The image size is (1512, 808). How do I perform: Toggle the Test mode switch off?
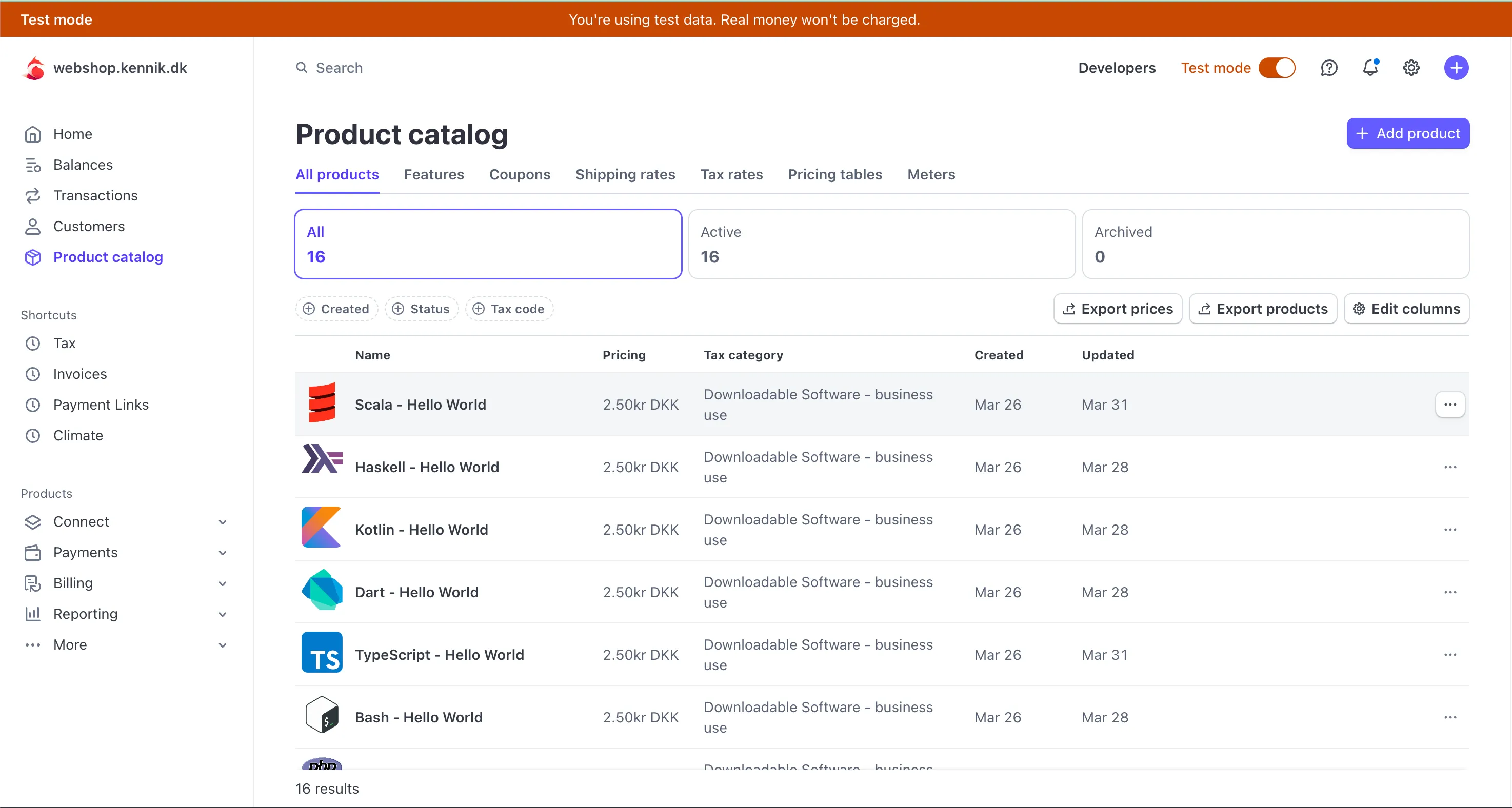click(x=1277, y=68)
